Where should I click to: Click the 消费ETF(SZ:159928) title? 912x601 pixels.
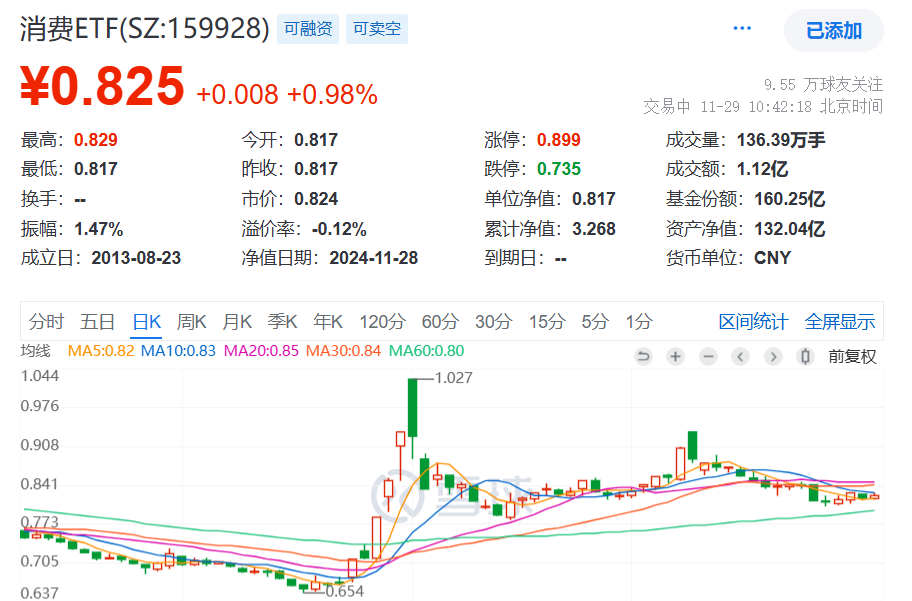145,29
